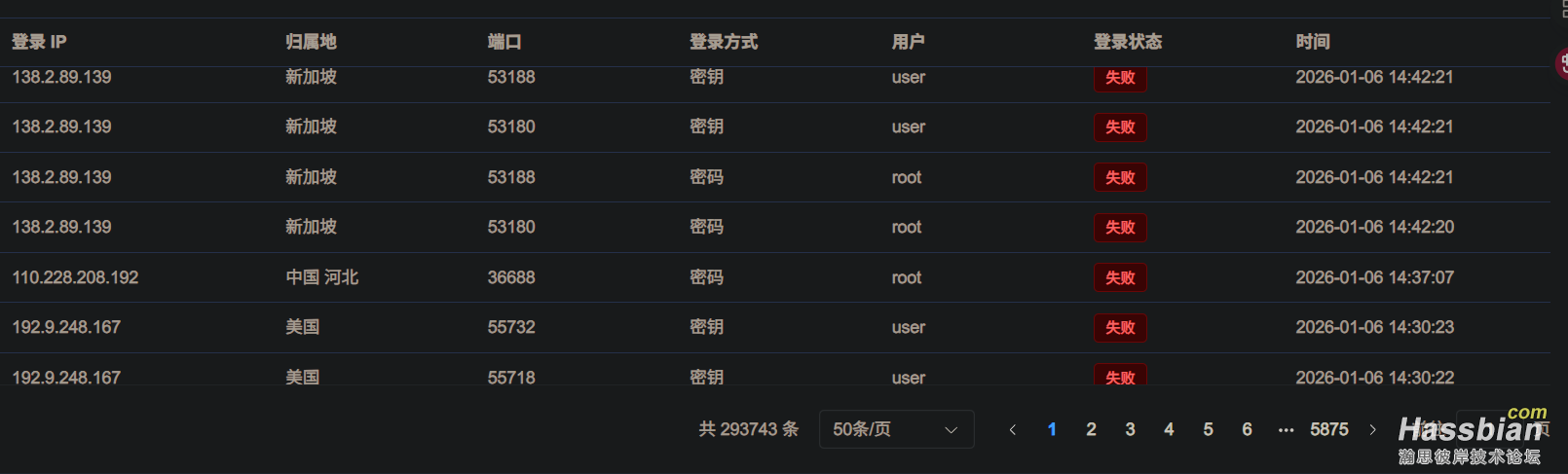Click the red floating badge at right edge
Viewport: 1568px width, 474px height.
click(x=1561, y=64)
